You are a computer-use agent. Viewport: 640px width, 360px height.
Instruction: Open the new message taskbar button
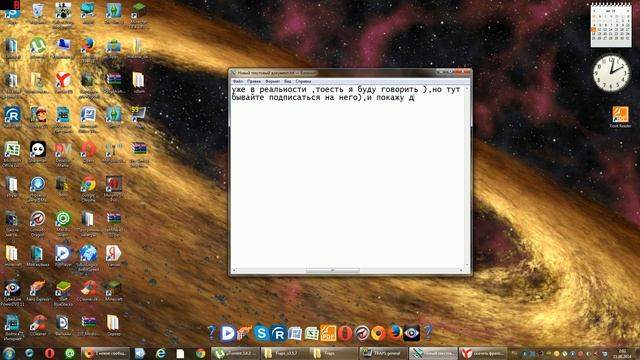coord(105,353)
